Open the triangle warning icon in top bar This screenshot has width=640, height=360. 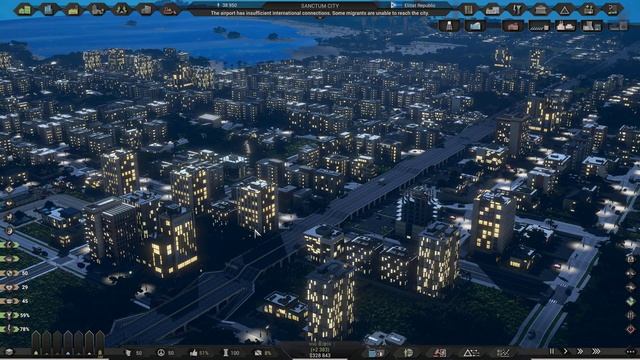[x=564, y=9]
